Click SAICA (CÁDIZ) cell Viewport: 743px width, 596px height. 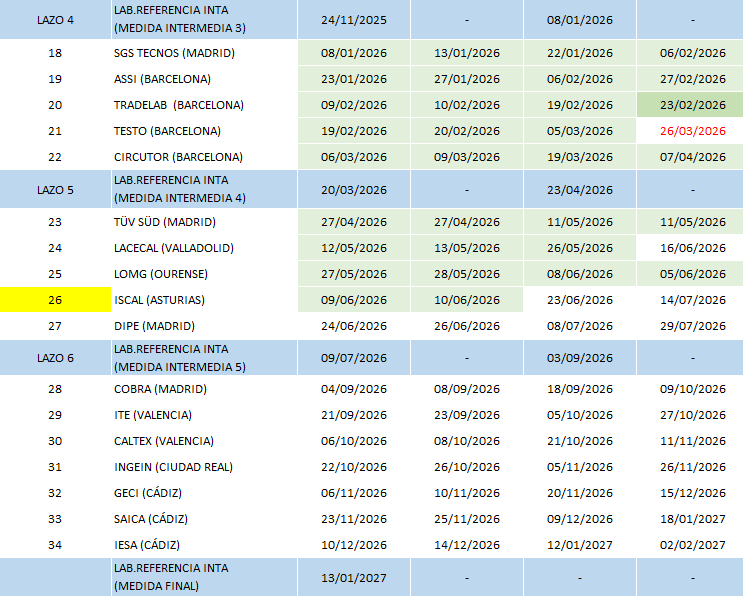[204, 519]
